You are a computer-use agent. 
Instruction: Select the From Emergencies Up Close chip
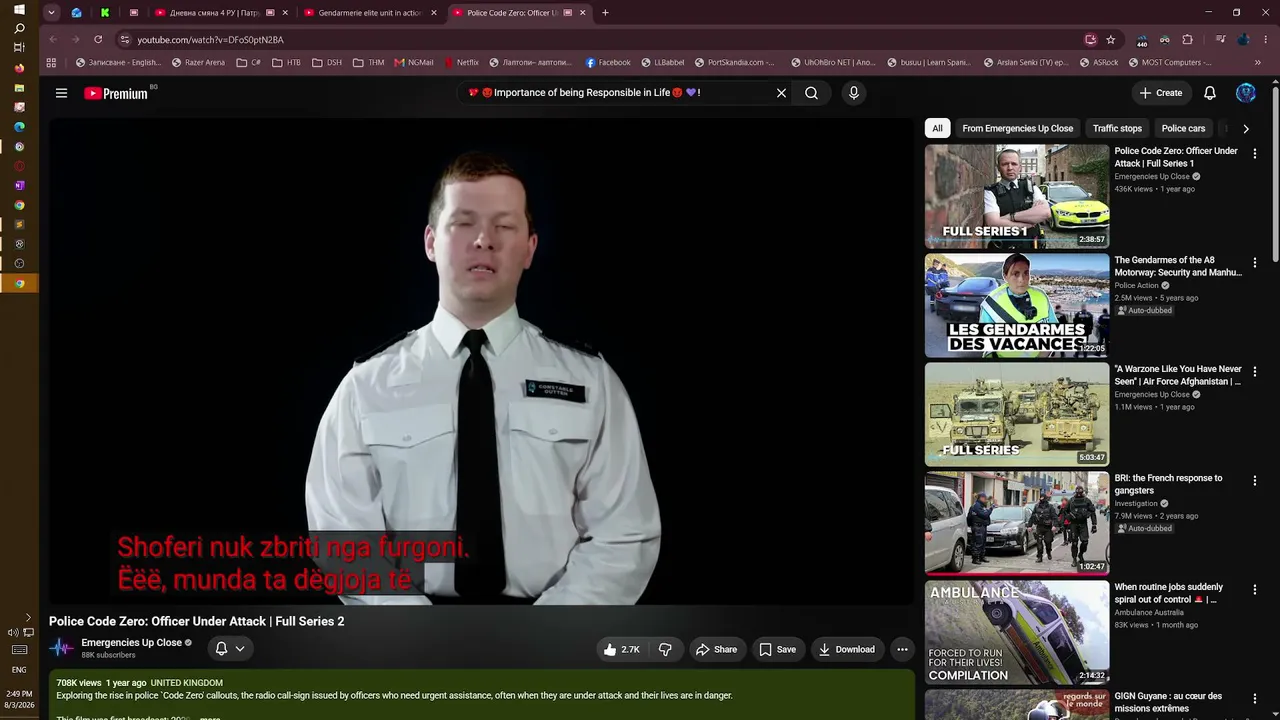click(1017, 128)
